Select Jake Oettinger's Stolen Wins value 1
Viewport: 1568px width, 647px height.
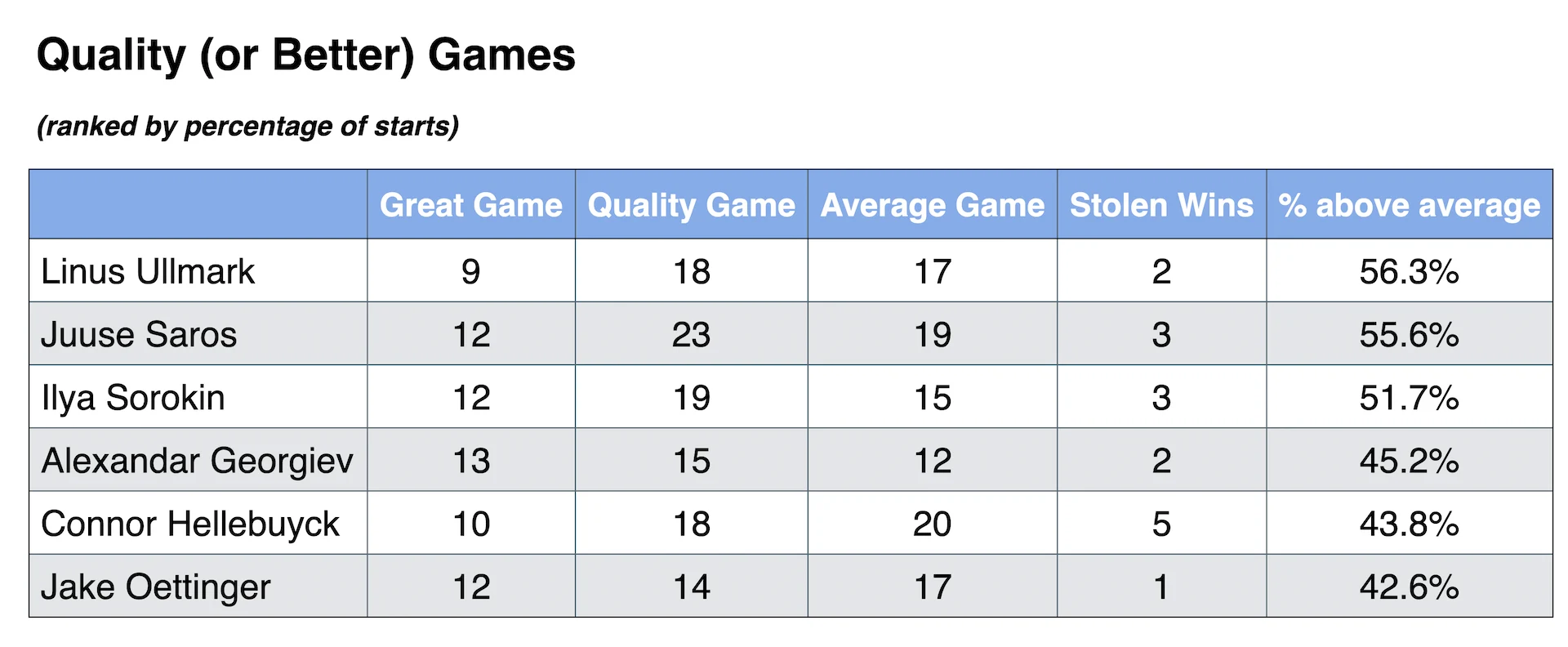(1161, 587)
